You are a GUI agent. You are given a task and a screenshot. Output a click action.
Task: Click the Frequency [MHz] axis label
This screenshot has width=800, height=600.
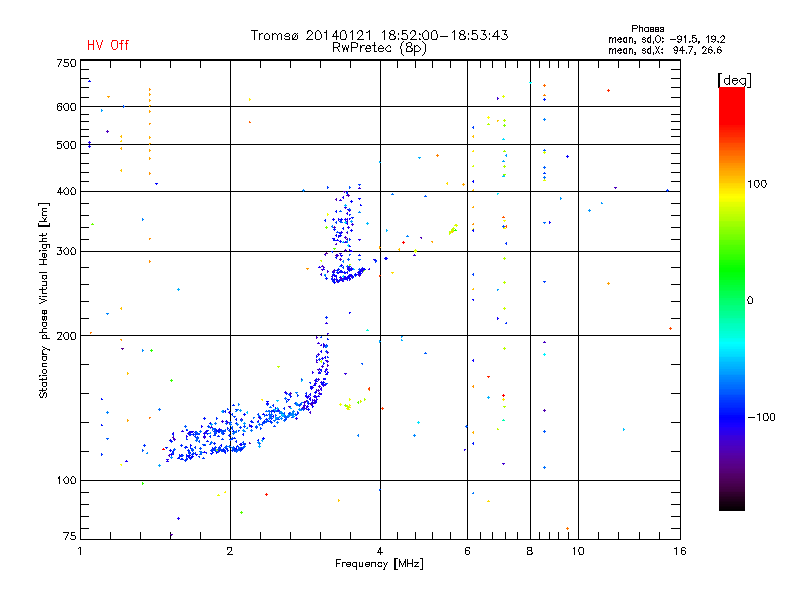379,564
